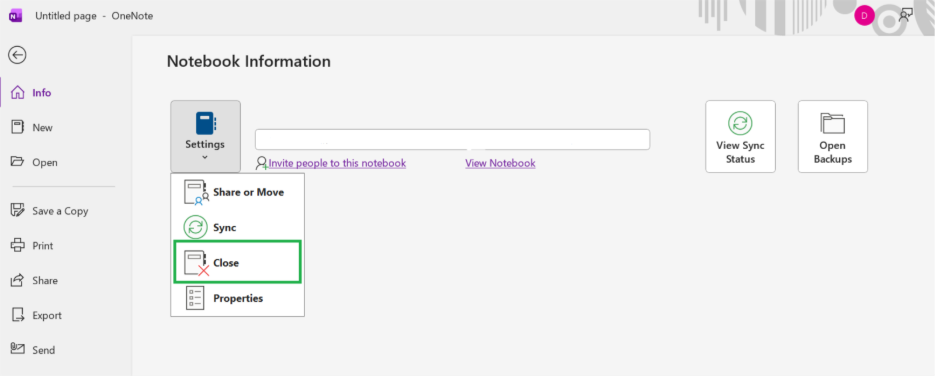The image size is (936, 376).
Task: Click the feedback person icon
Action: coord(906,15)
